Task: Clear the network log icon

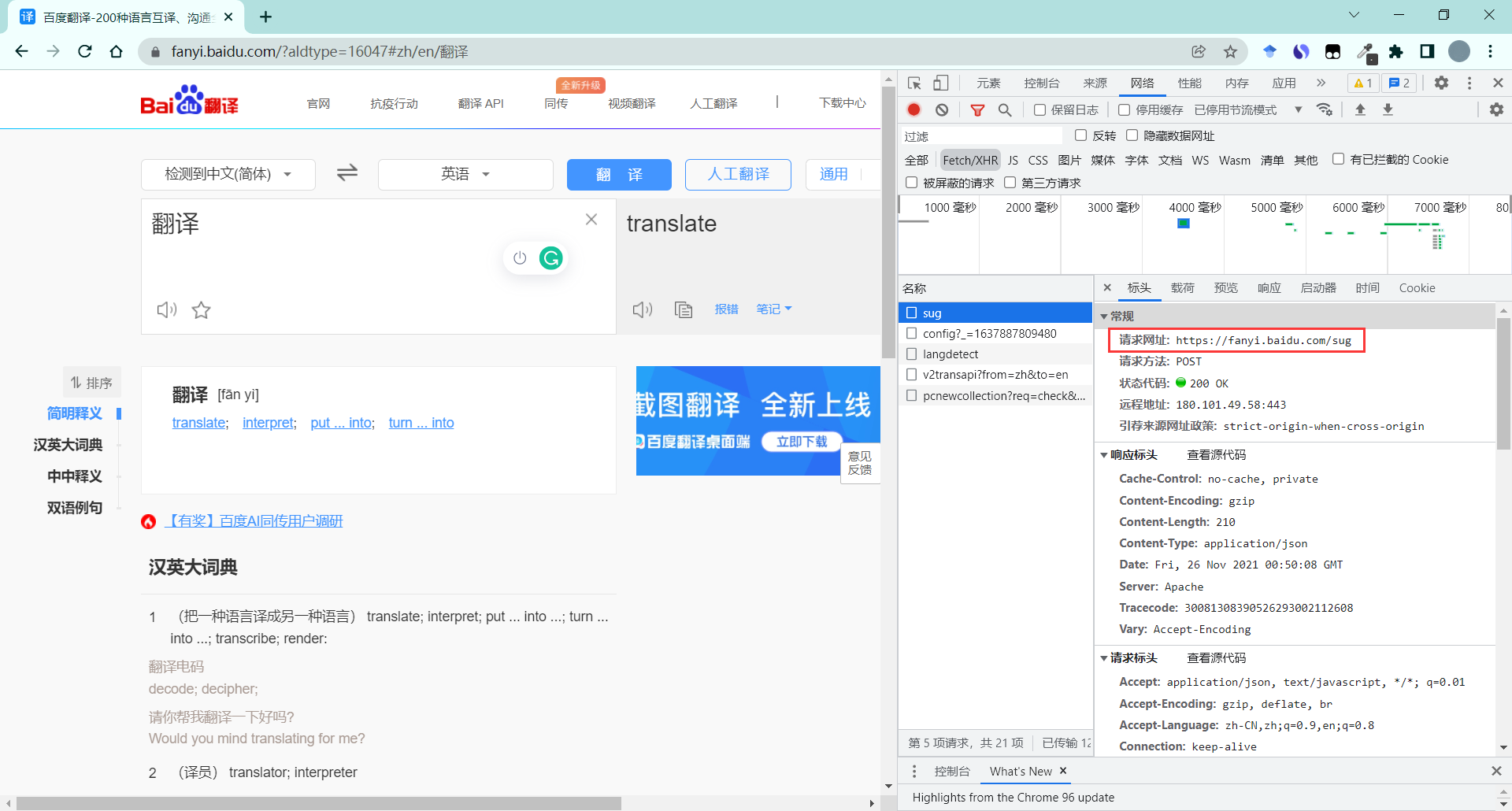Action: (942, 110)
